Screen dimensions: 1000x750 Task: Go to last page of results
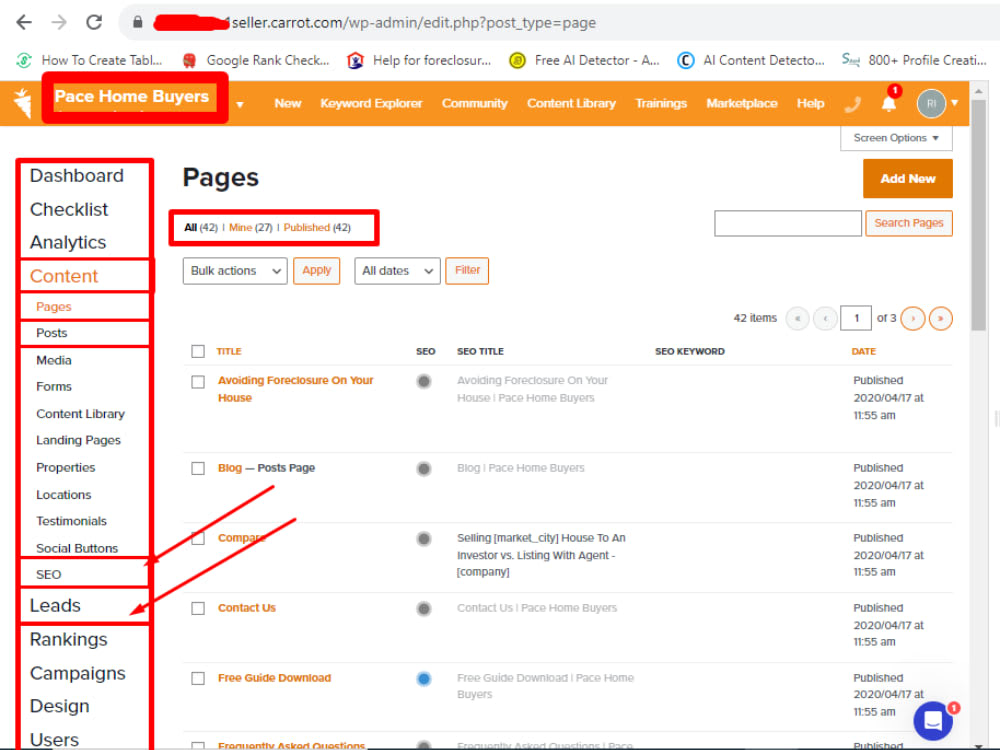941,318
